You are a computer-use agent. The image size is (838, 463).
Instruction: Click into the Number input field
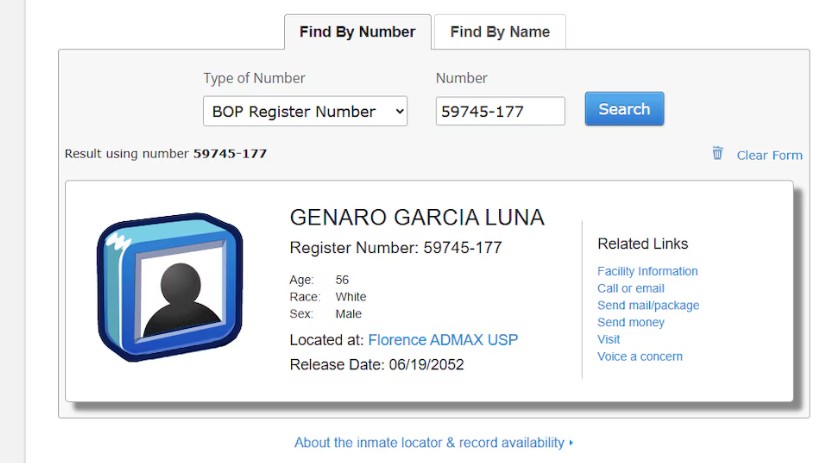pos(500,111)
